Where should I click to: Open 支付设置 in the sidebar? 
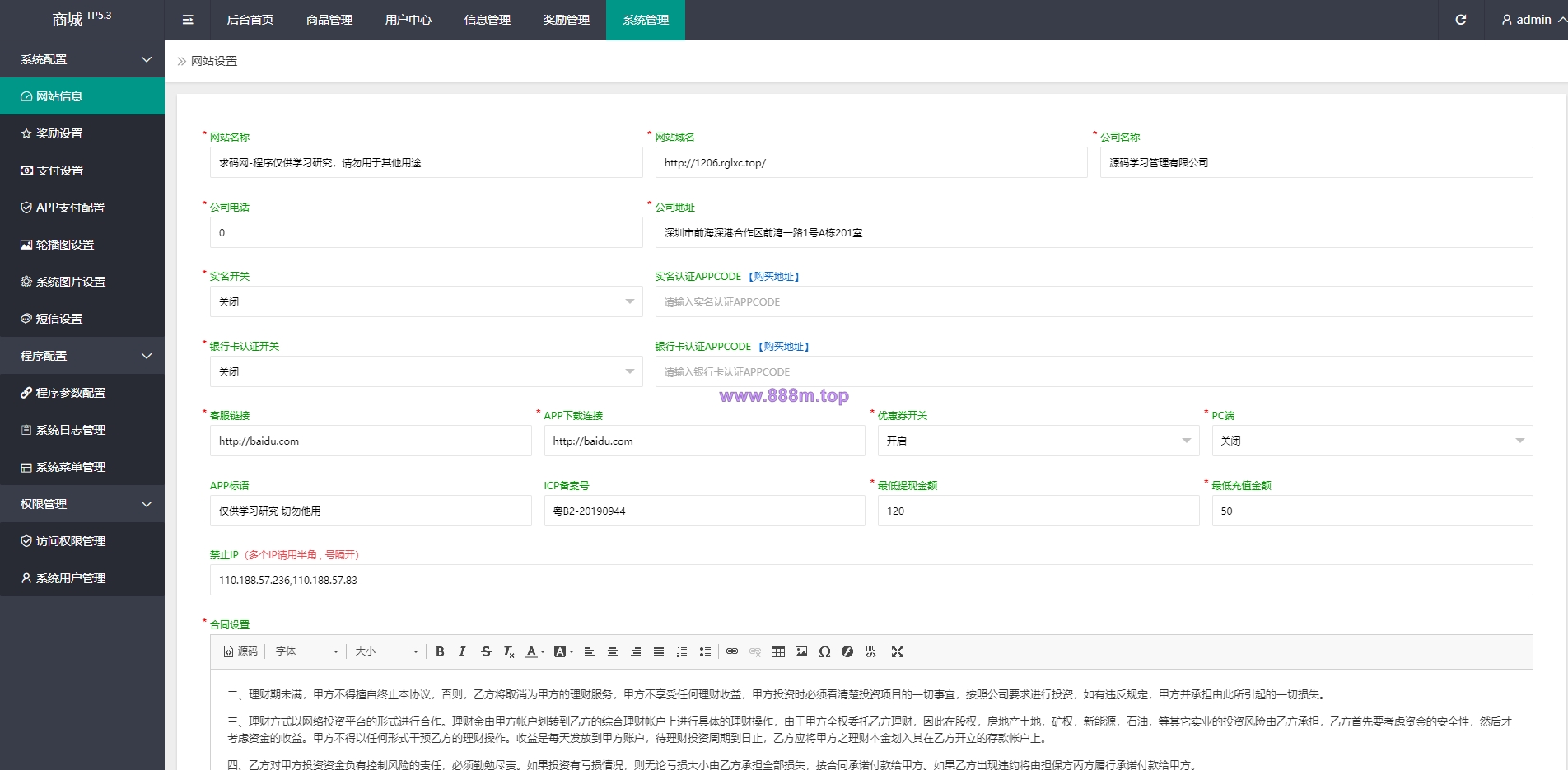point(82,170)
